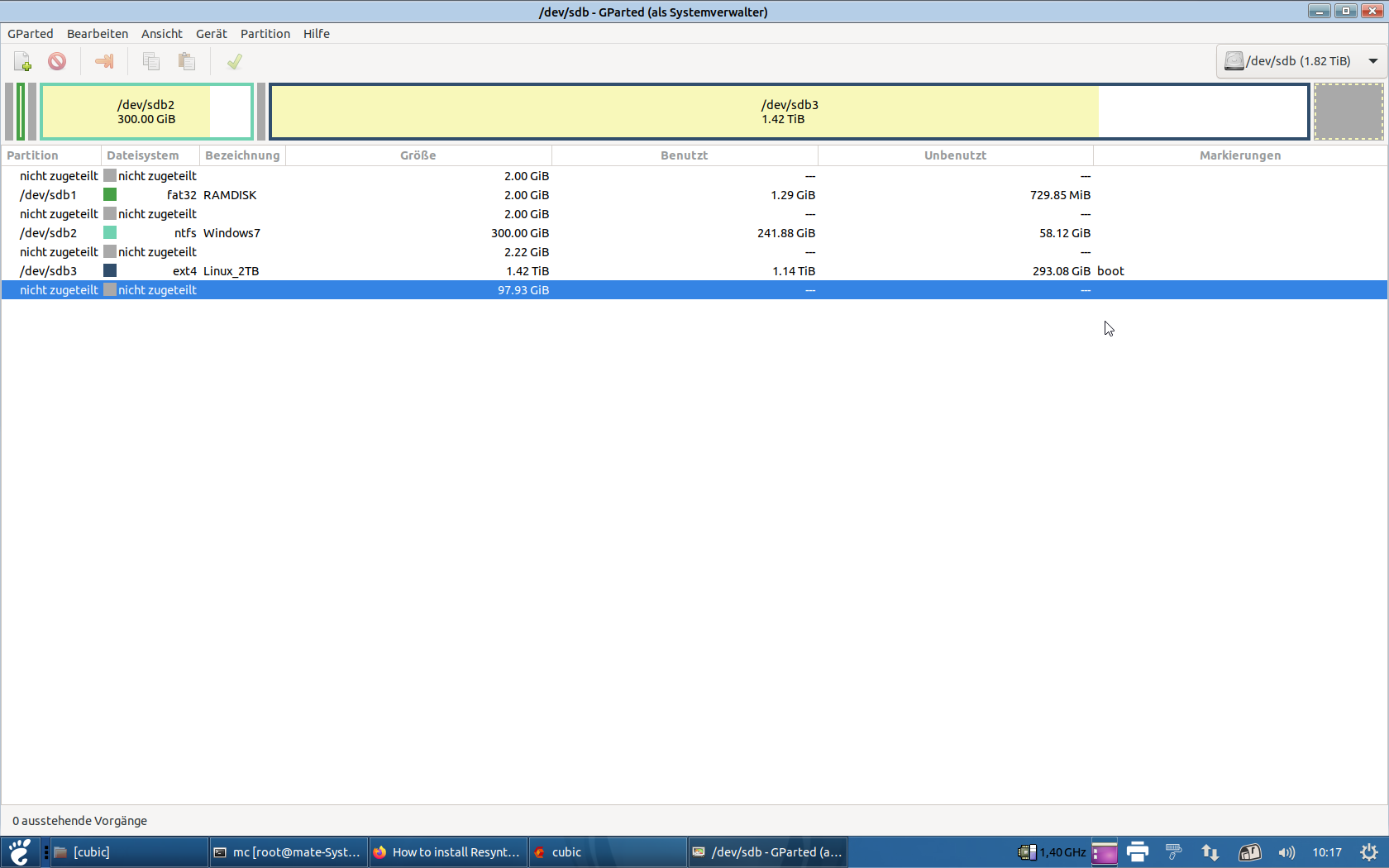
Task: Click the power/shutdown tray icon
Action: click(x=1369, y=852)
